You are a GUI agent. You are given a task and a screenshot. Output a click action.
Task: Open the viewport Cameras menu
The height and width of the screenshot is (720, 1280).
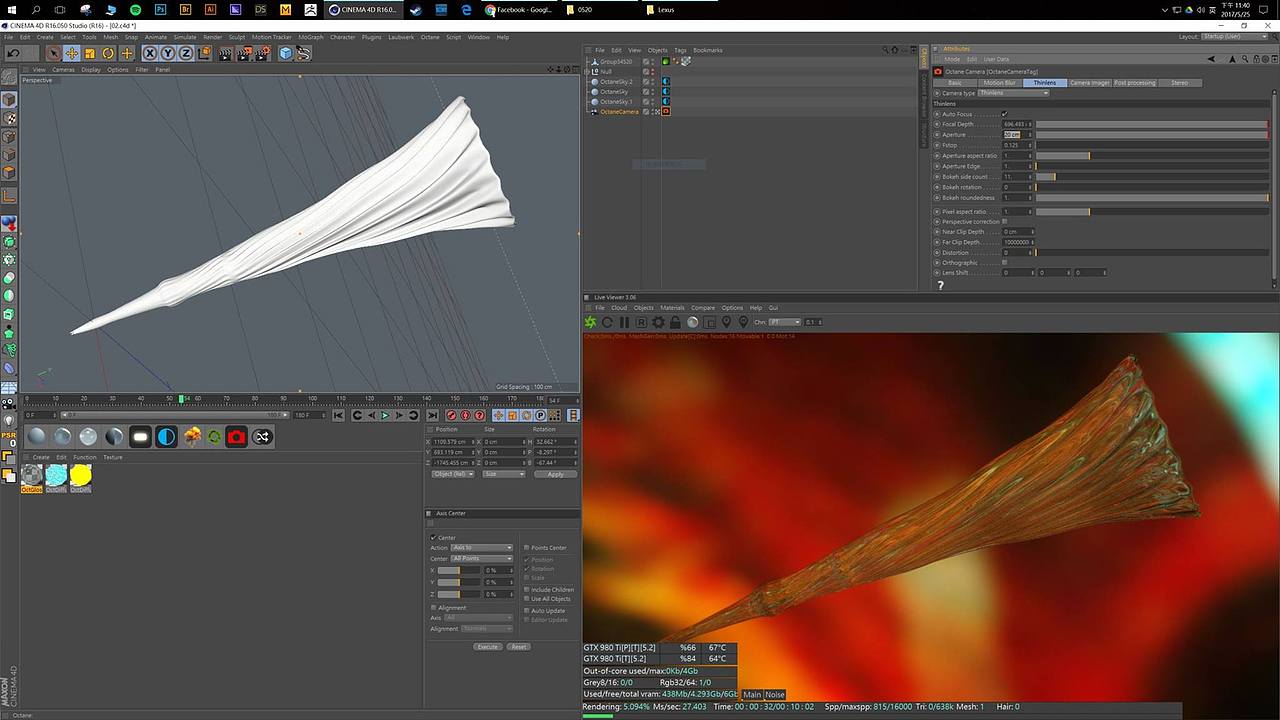(63, 70)
